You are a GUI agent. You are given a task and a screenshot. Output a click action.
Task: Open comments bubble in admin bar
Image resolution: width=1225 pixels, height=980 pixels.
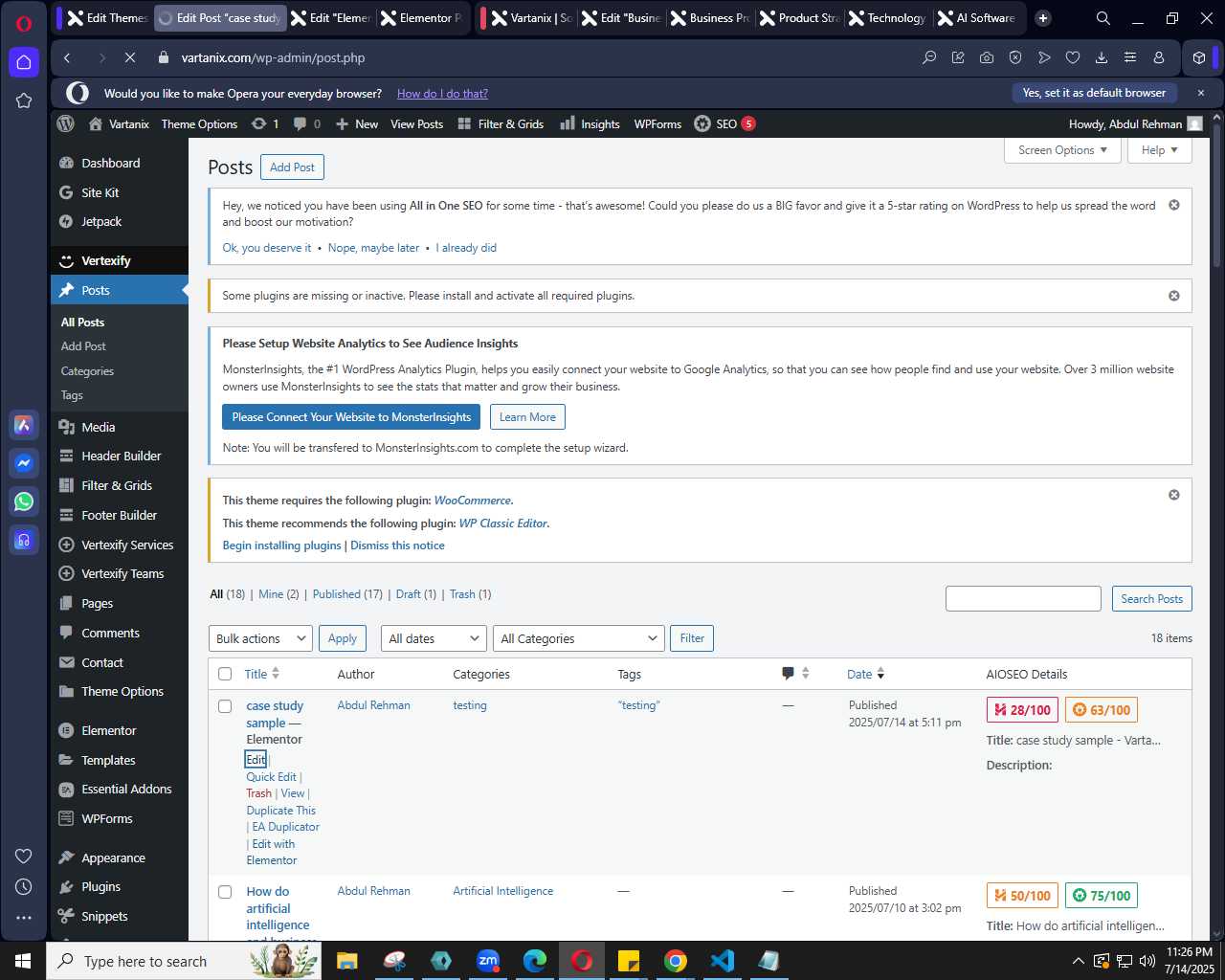(x=307, y=123)
